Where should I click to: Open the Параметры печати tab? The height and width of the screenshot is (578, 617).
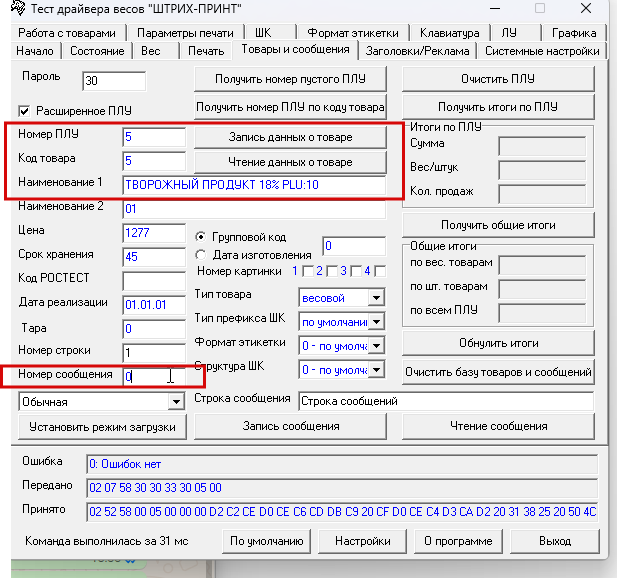coord(185,33)
